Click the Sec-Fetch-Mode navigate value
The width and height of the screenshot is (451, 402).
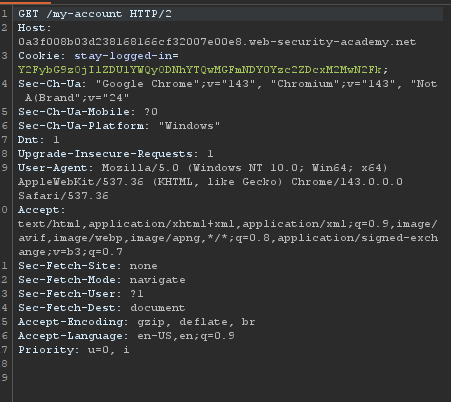[x=157, y=280]
